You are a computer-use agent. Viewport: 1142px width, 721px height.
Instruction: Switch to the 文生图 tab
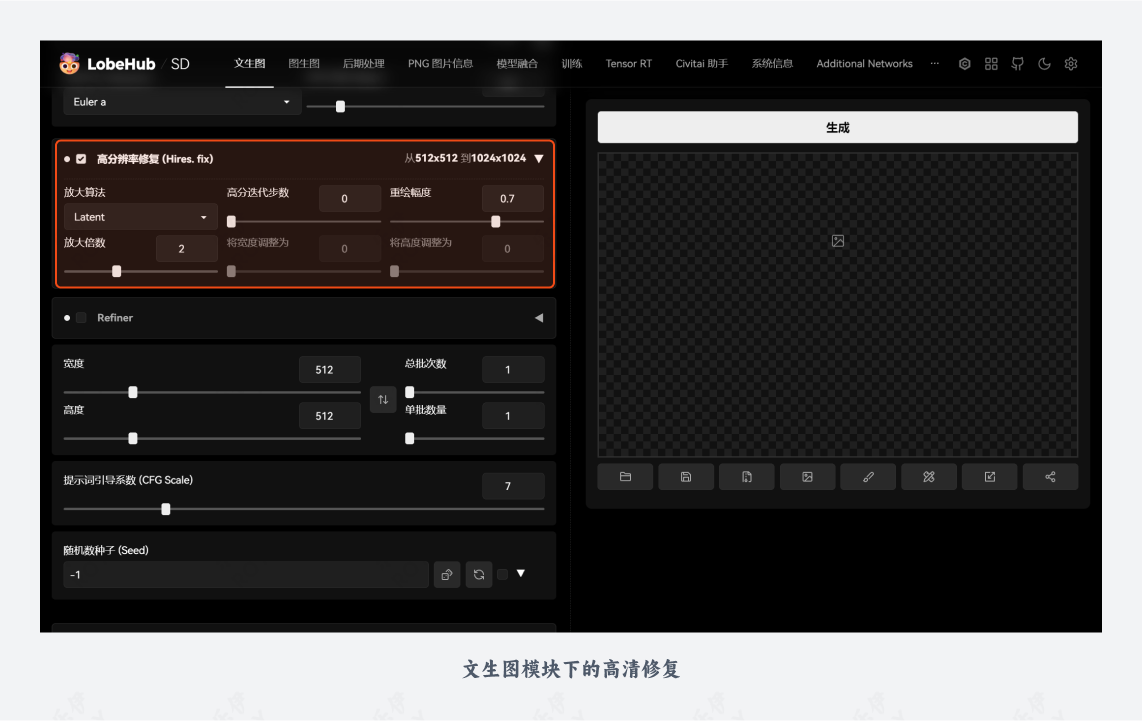tap(249, 63)
